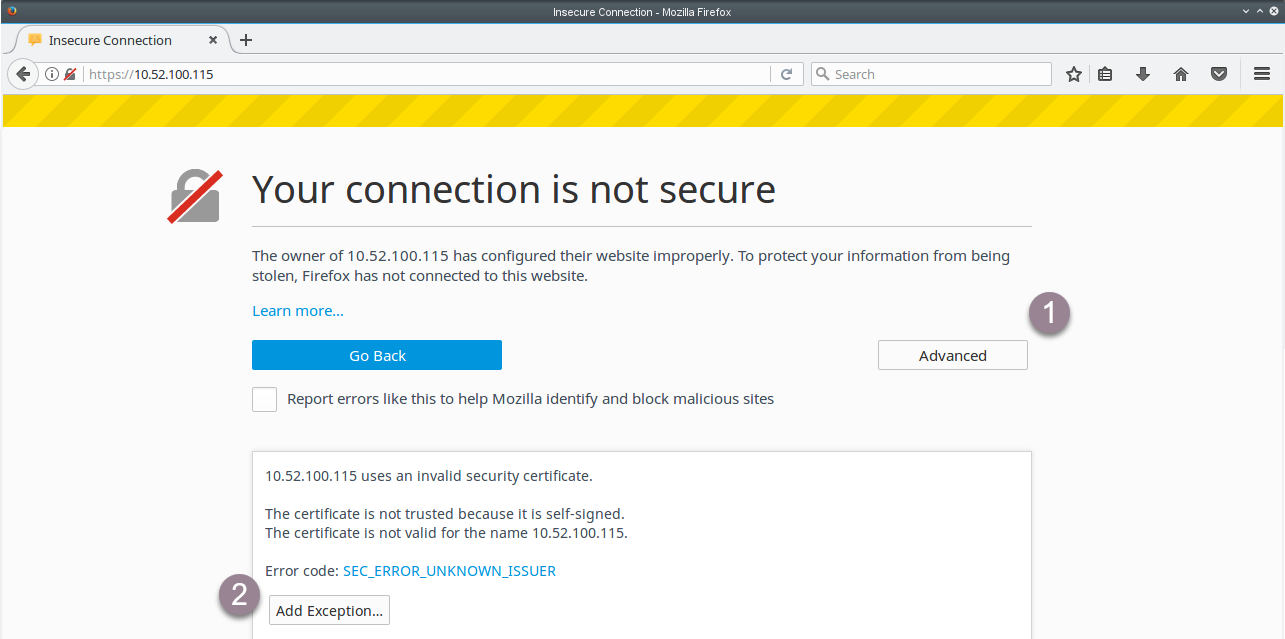Viewport: 1285px width, 639px height.
Task: Close the Insecure Connection tab
Action: coord(212,40)
